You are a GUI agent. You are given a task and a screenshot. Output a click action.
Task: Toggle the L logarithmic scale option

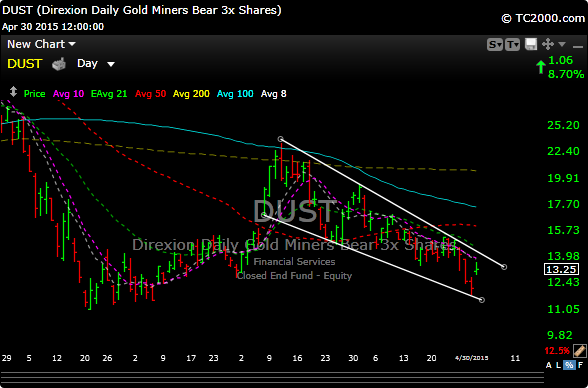pos(558,365)
